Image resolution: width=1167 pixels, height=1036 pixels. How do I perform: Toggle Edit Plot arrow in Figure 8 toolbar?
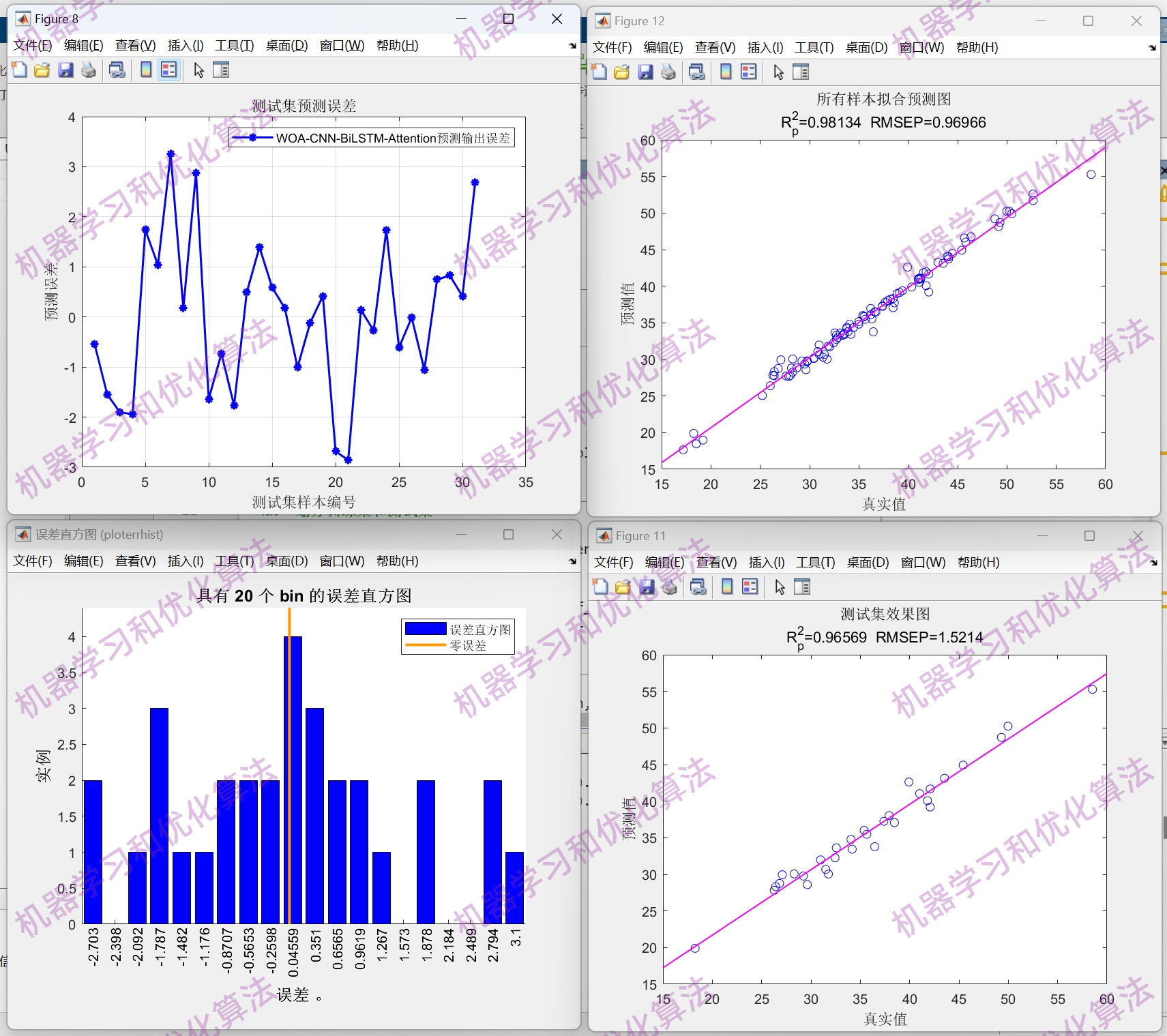[x=198, y=70]
